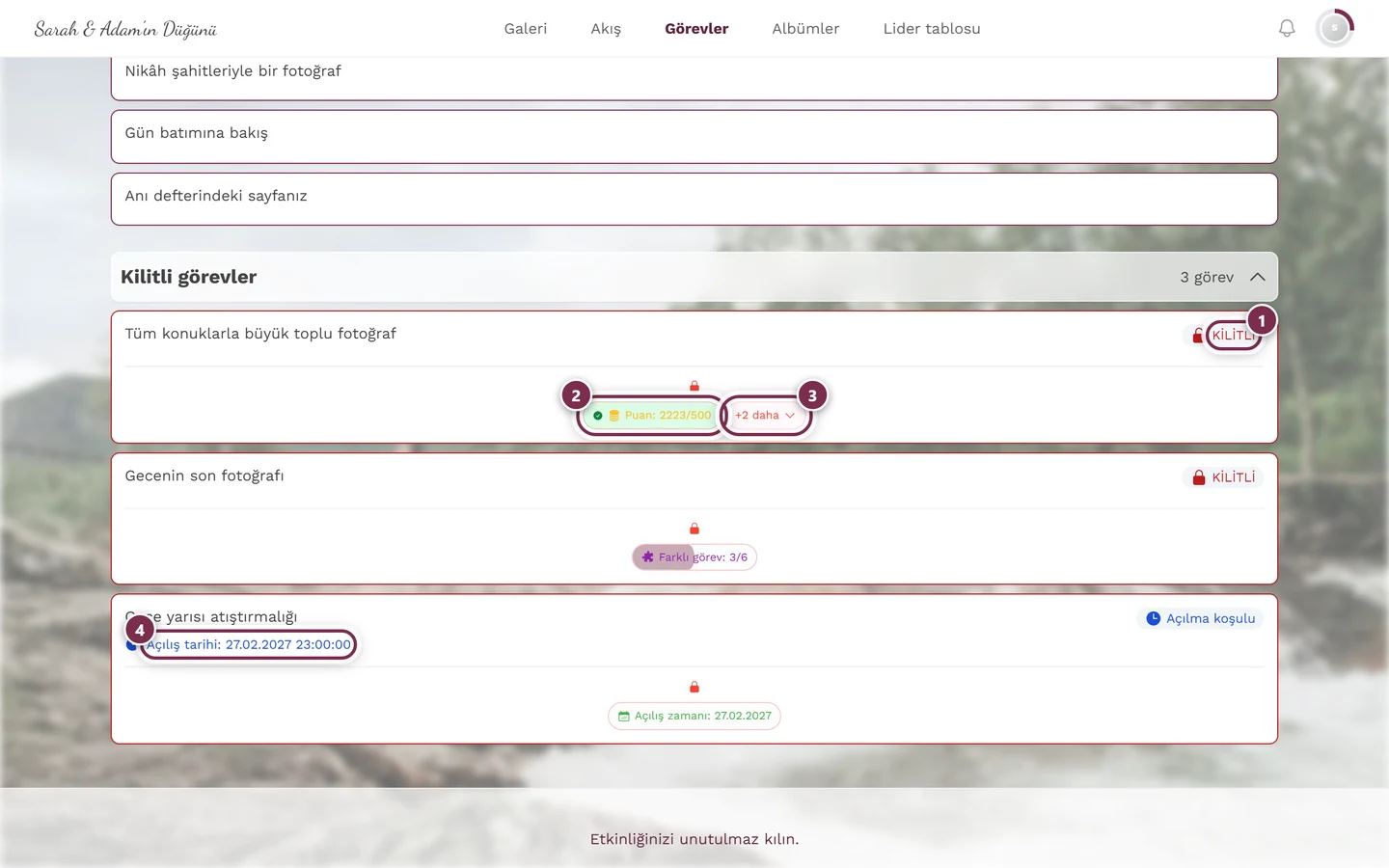Click Puan: 2223/500 progress chip
The image size is (1389, 868).
point(650,416)
